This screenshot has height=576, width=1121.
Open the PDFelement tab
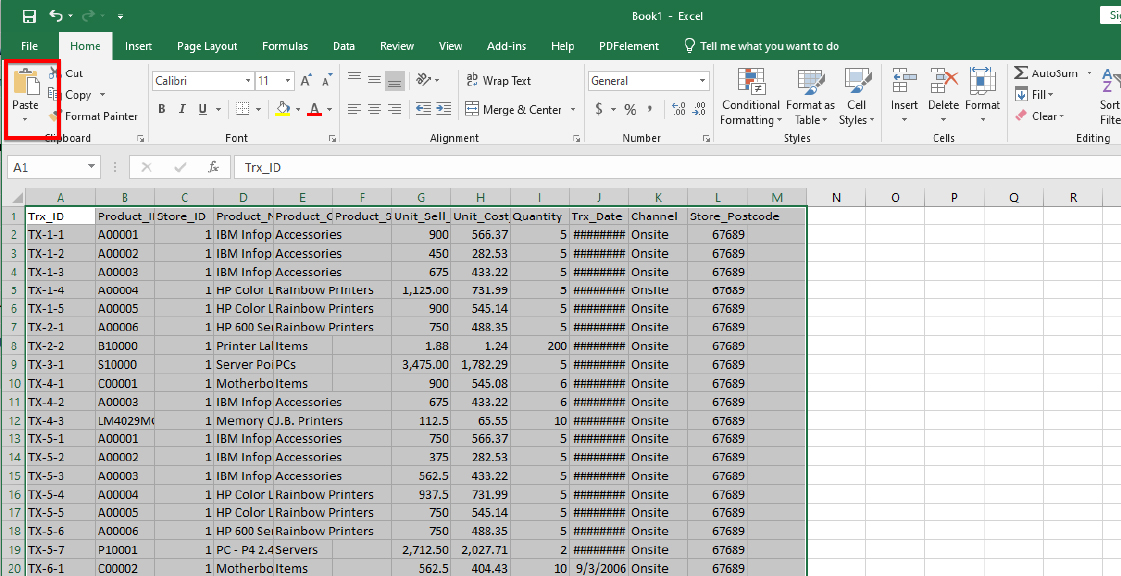point(627,45)
